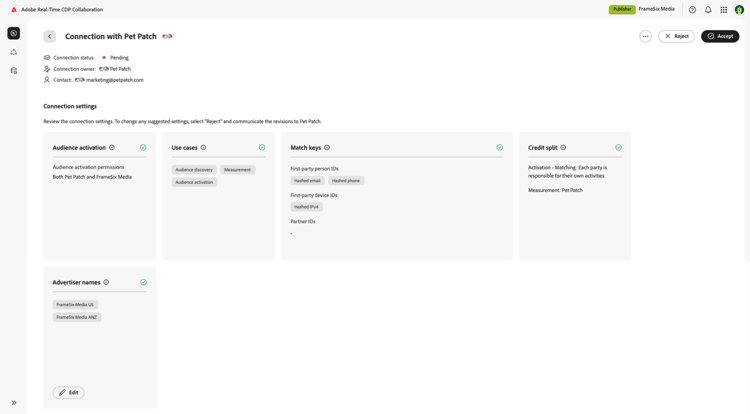Click the FrameSix Media organization name
This screenshot has height=414, width=750.
point(656,9)
